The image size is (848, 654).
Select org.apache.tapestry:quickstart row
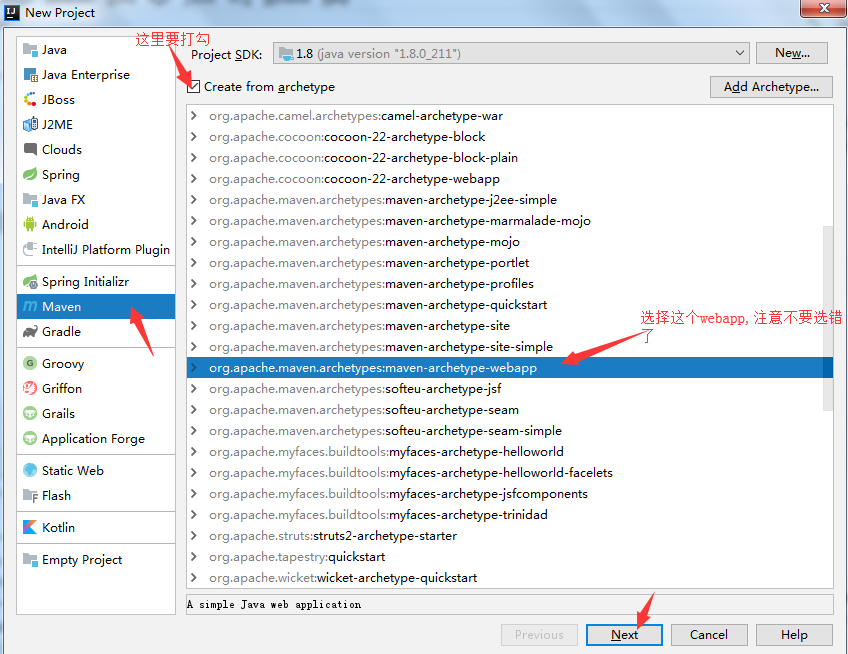pyautogui.click(x=509, y=557)
